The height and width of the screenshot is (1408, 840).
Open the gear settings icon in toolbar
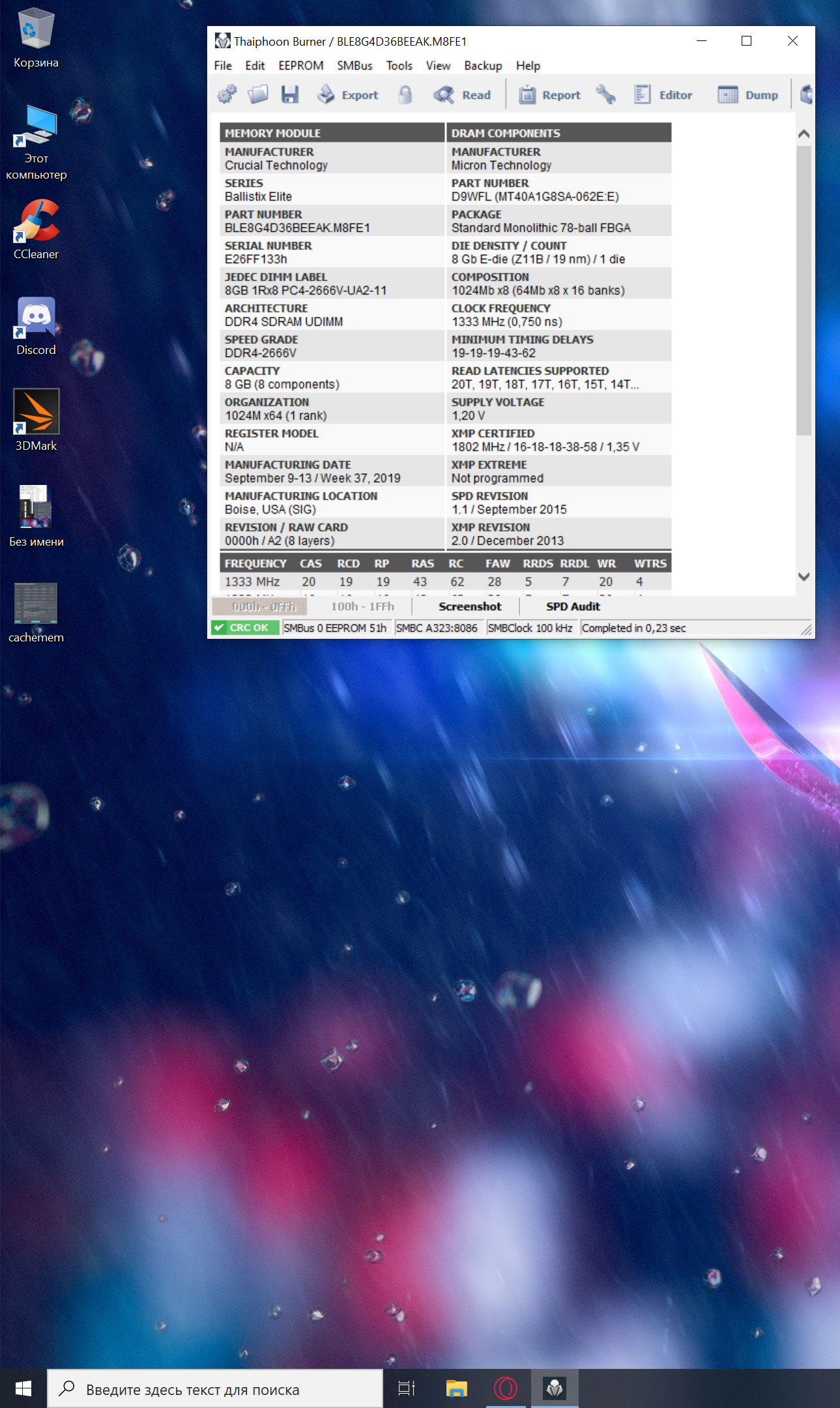tap(227, 95)
